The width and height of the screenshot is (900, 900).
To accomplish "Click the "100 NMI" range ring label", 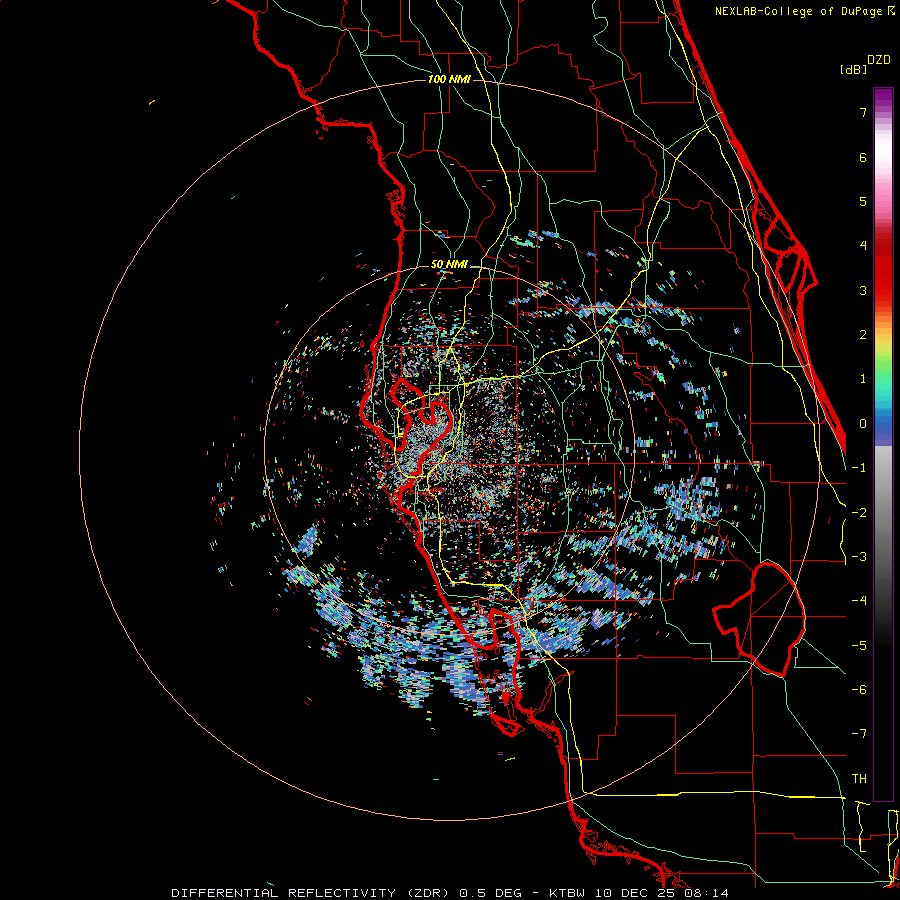I will coord(449,79).
